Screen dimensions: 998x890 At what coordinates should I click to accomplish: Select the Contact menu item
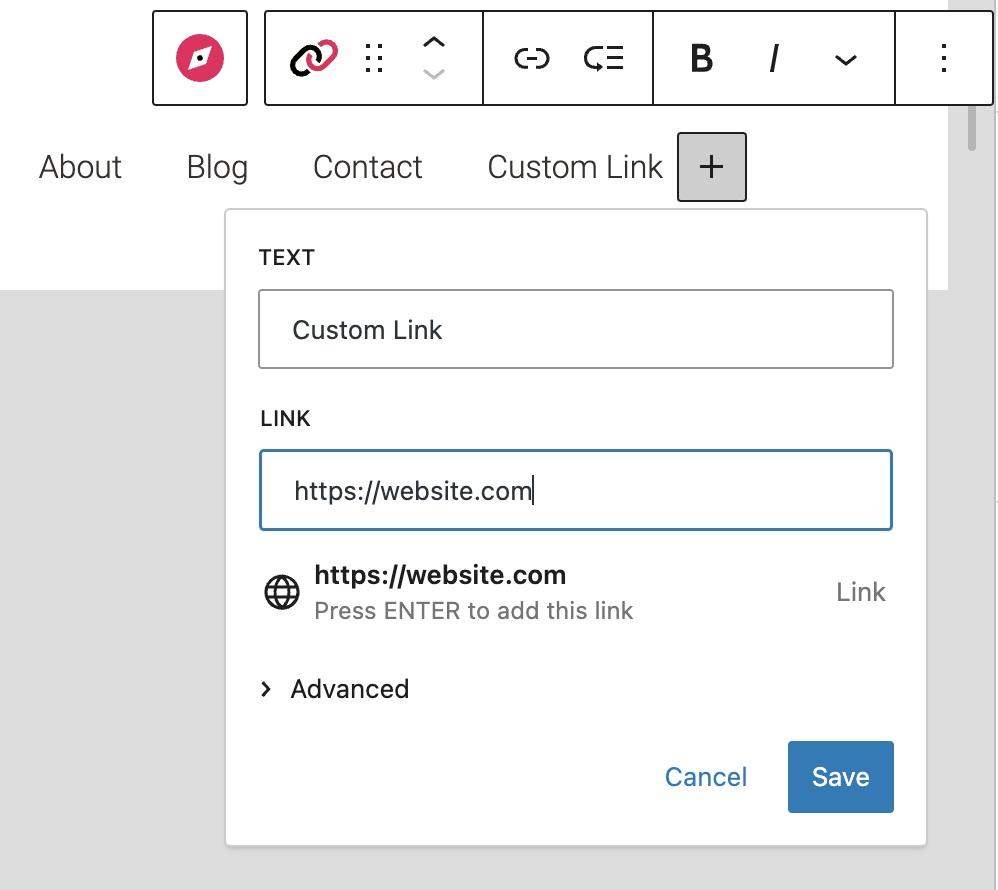[x=368, y=167]
